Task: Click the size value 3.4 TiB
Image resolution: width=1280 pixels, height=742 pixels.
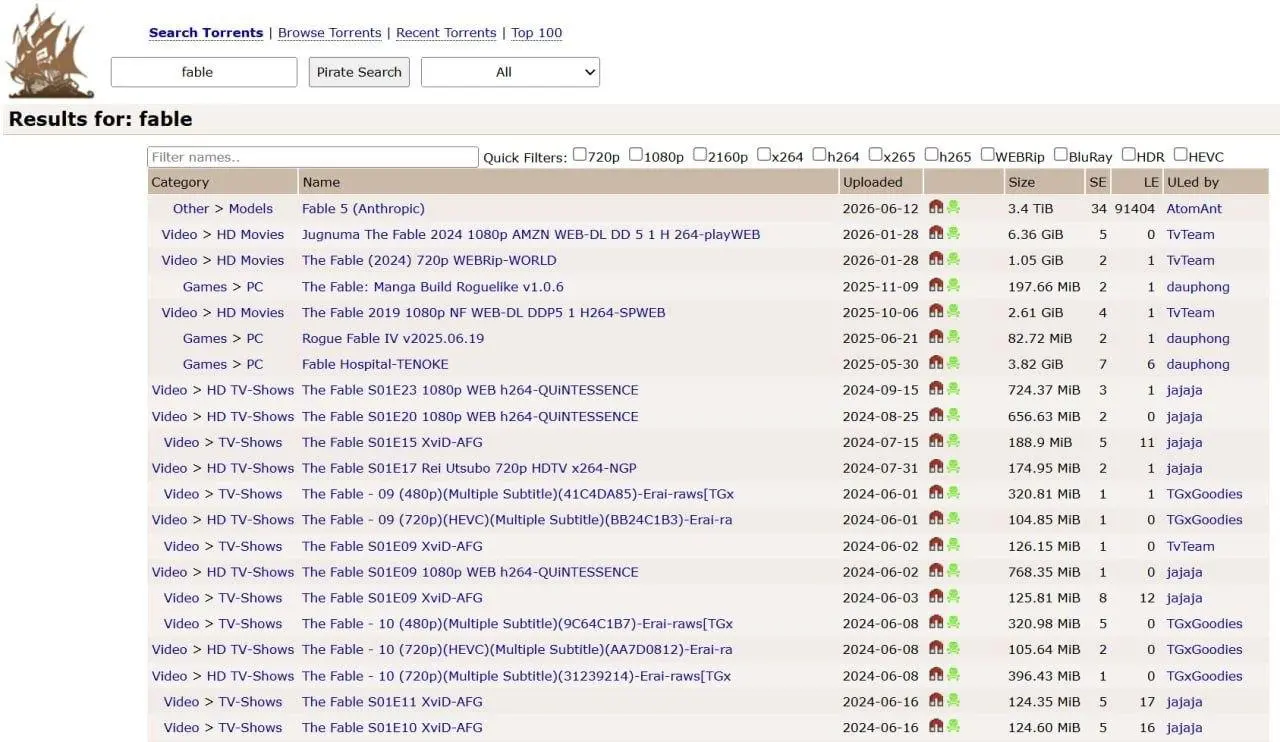Action: 1031,208
